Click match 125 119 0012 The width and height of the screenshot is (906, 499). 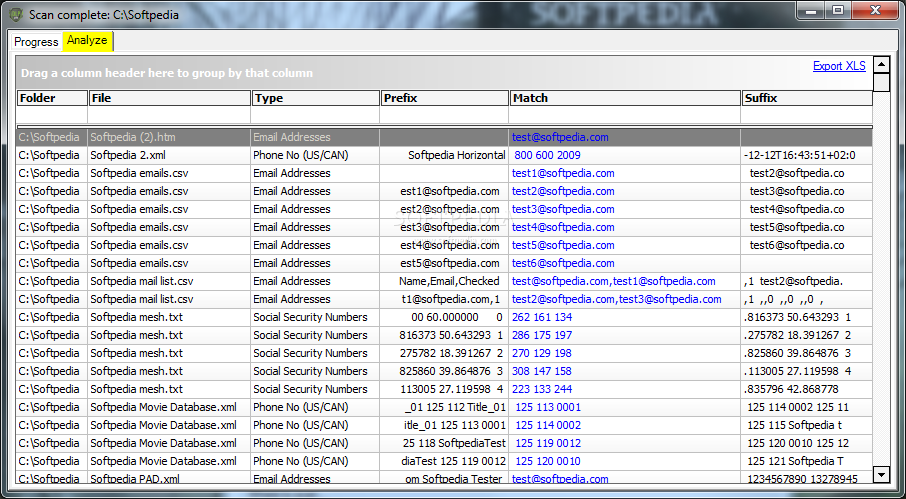(x=548, y=443)
